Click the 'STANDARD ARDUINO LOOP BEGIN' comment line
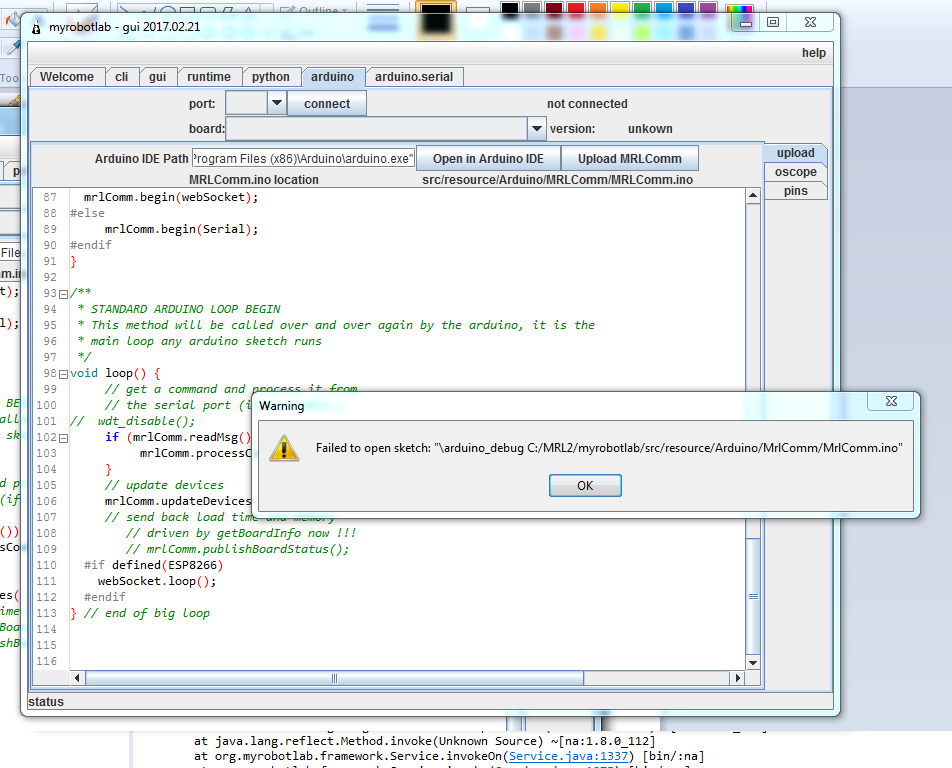Image resolution: width=952 pixels, height=768 pixels. tap(186, 309)
